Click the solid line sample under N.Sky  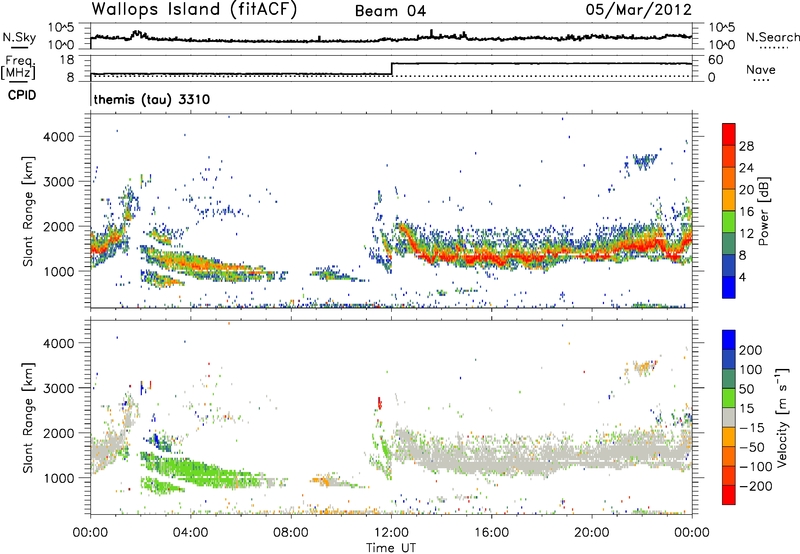[x=19, y=48]
